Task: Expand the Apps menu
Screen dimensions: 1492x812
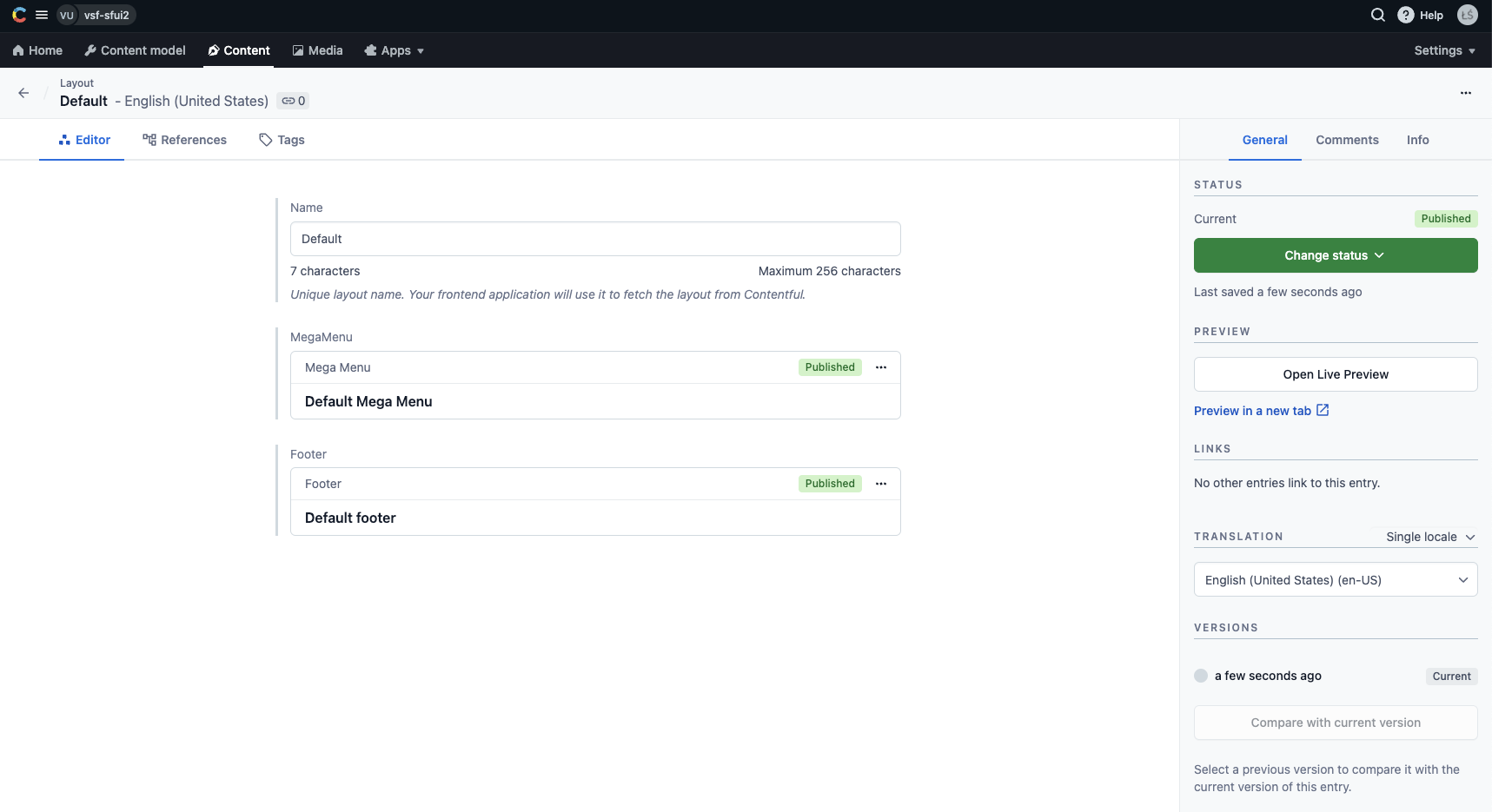Action: tap(395, 50)
